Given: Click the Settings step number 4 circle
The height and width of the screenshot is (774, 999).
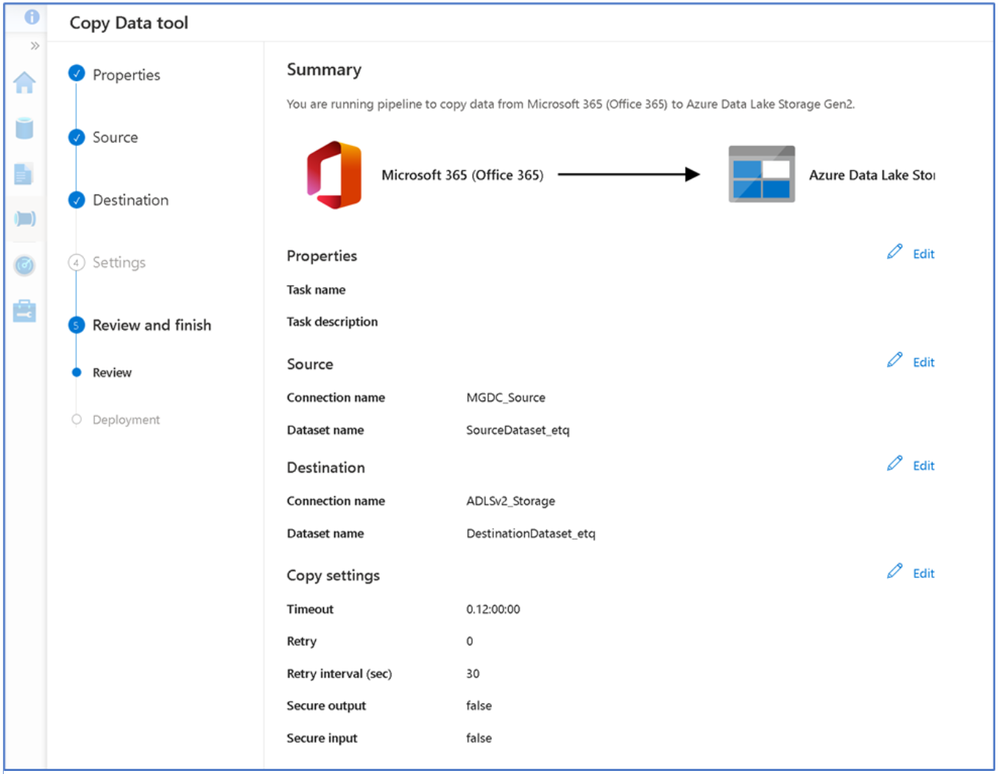Looking at the screenshot, I should click(76, 262).
